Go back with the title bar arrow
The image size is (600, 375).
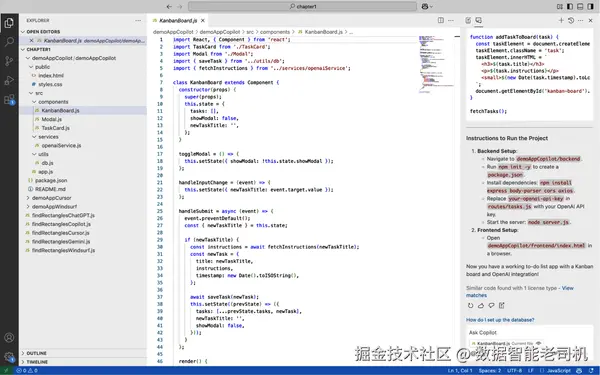(x=169, y=7)
